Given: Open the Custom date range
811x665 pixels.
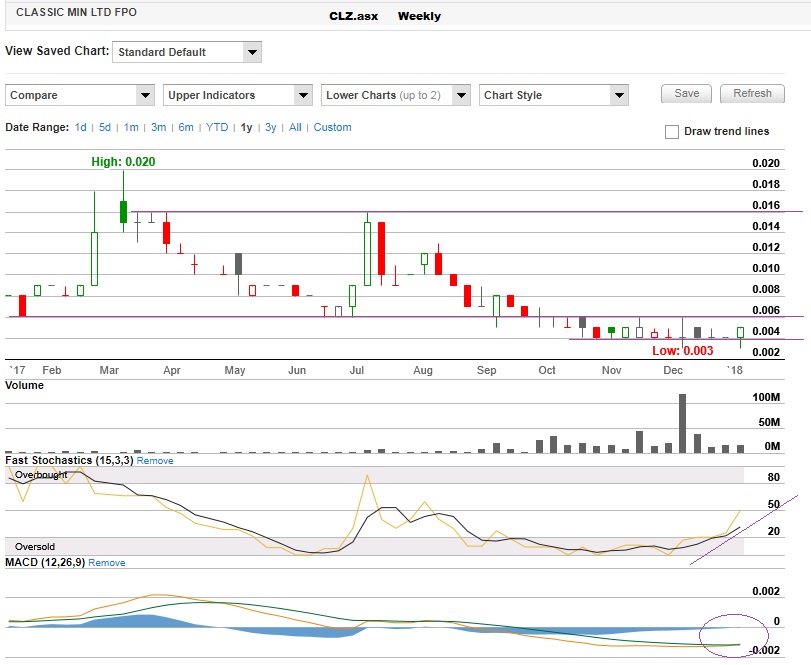Looking at the screenshot, I should click(x=332, y=127).
